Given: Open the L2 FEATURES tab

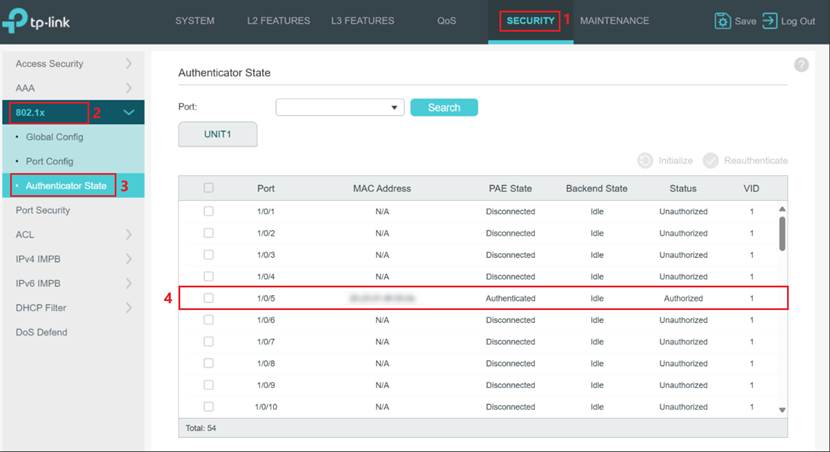Looking at the screenshot, I should [x=279, y=21].
